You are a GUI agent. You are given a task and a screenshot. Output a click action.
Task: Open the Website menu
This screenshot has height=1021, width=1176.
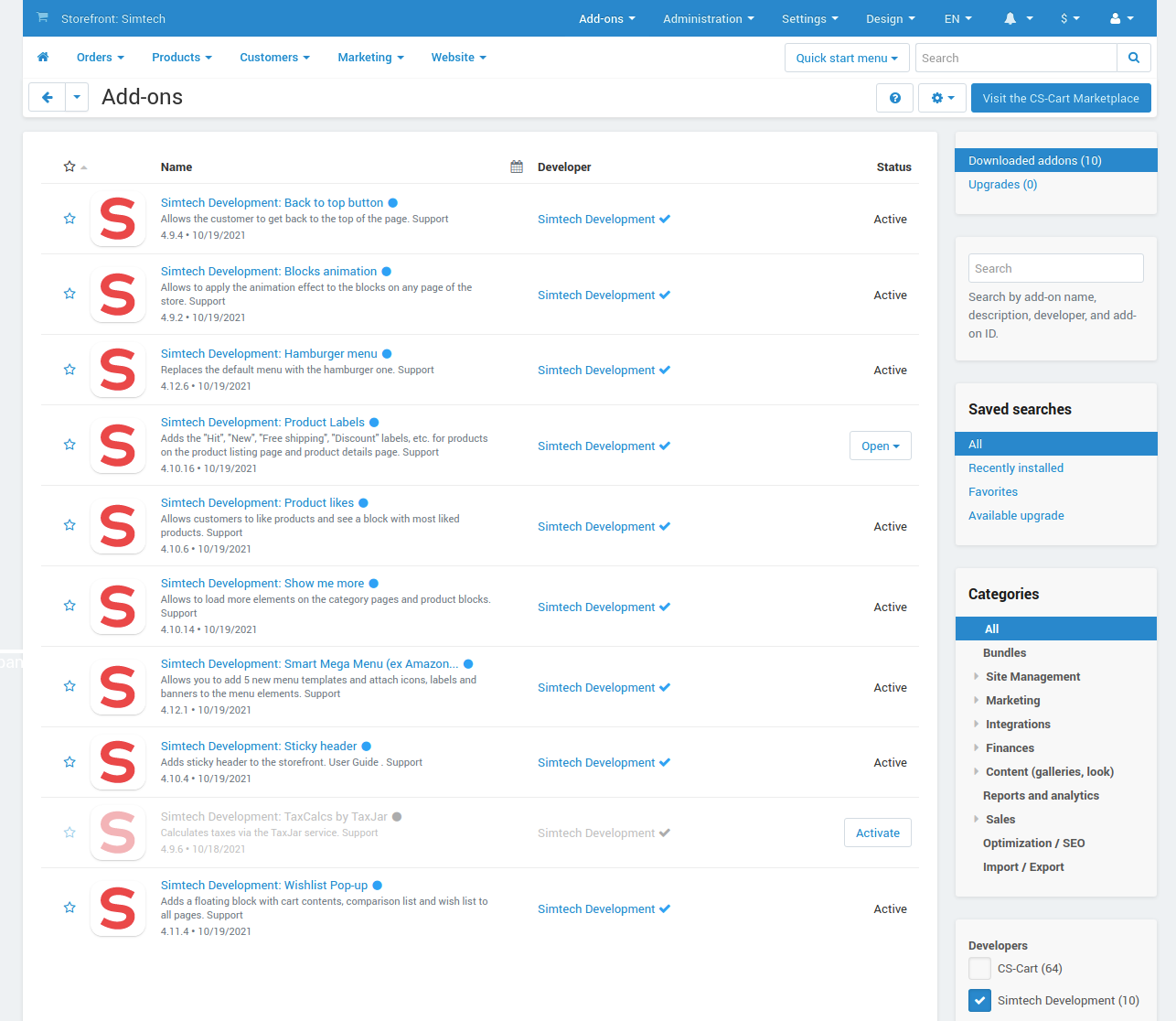point(459,57)
